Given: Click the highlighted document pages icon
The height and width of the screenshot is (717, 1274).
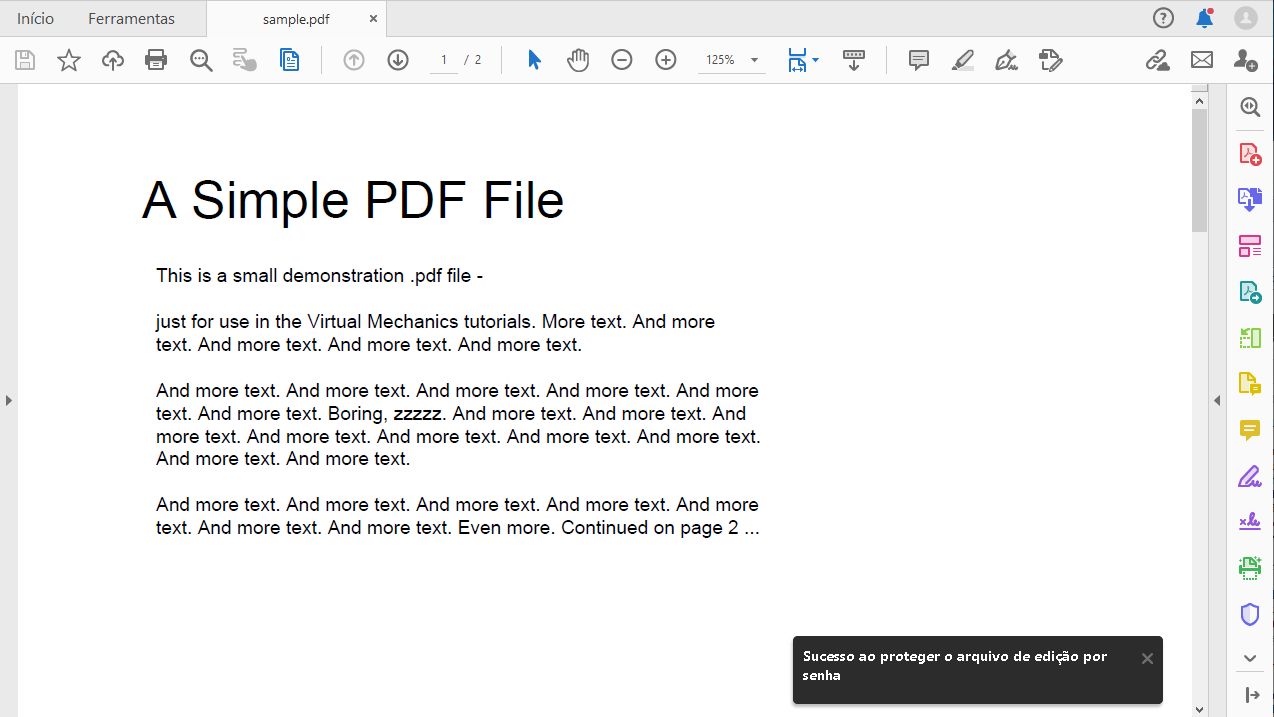Looking at the screenshot, I should 289,60.
